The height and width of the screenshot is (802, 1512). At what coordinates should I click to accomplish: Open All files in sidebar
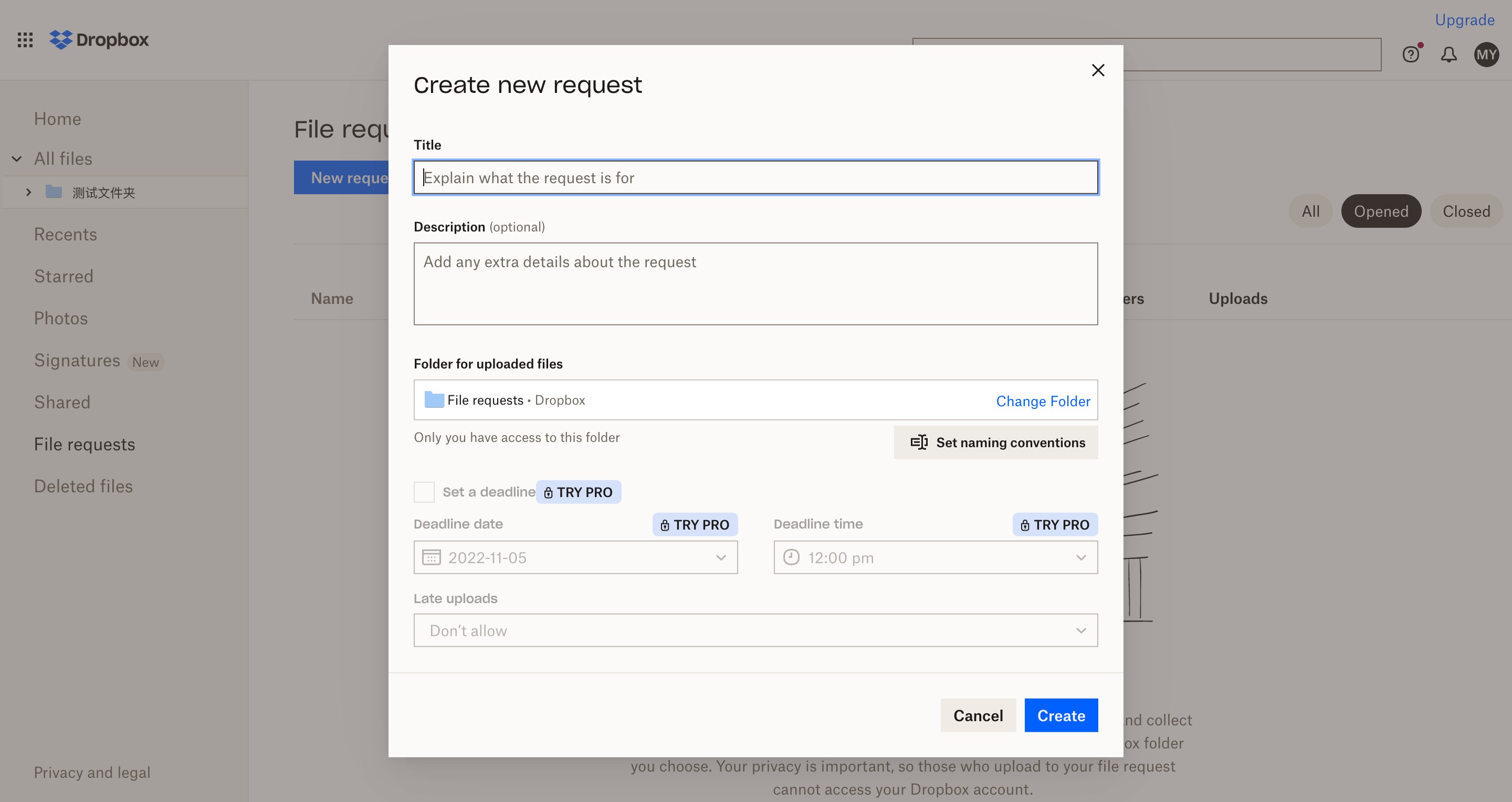click(x=64, y=159)
